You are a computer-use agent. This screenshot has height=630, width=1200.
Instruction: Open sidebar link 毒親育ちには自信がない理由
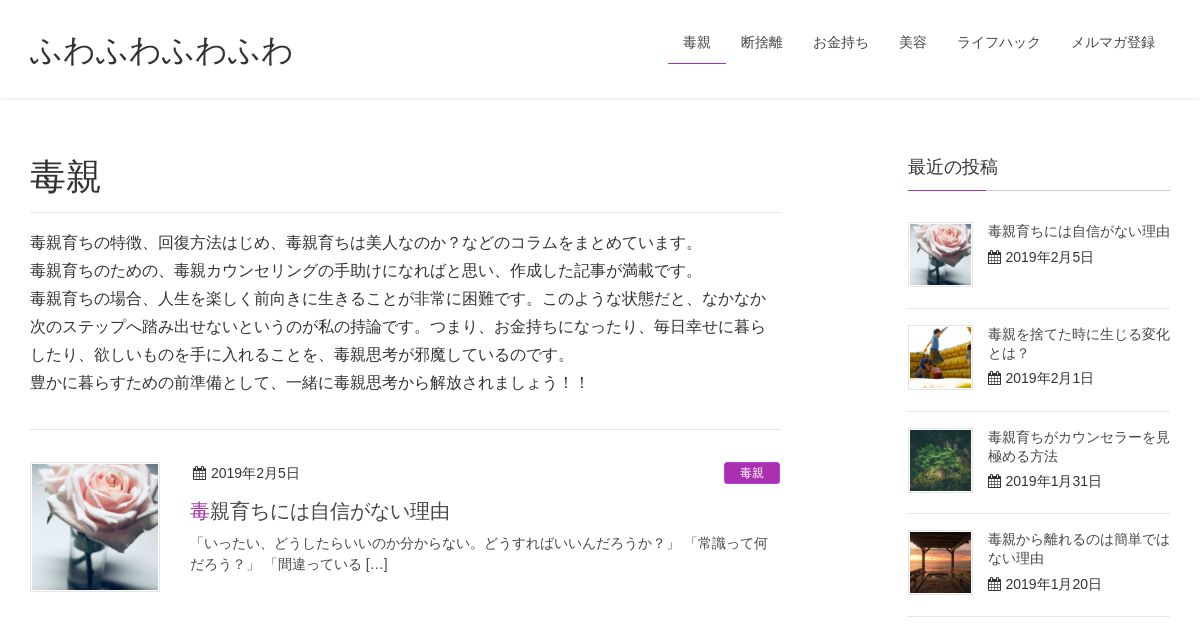click(1079, 231)
